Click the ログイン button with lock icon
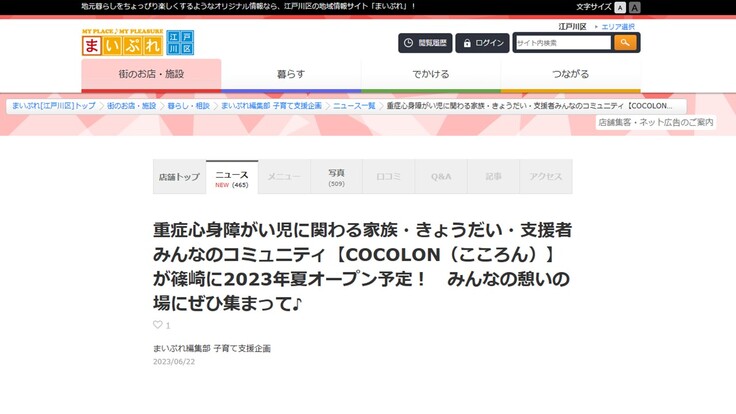This screenshot has height=414, width=736. pyautogui.click(x=482, y=43)
